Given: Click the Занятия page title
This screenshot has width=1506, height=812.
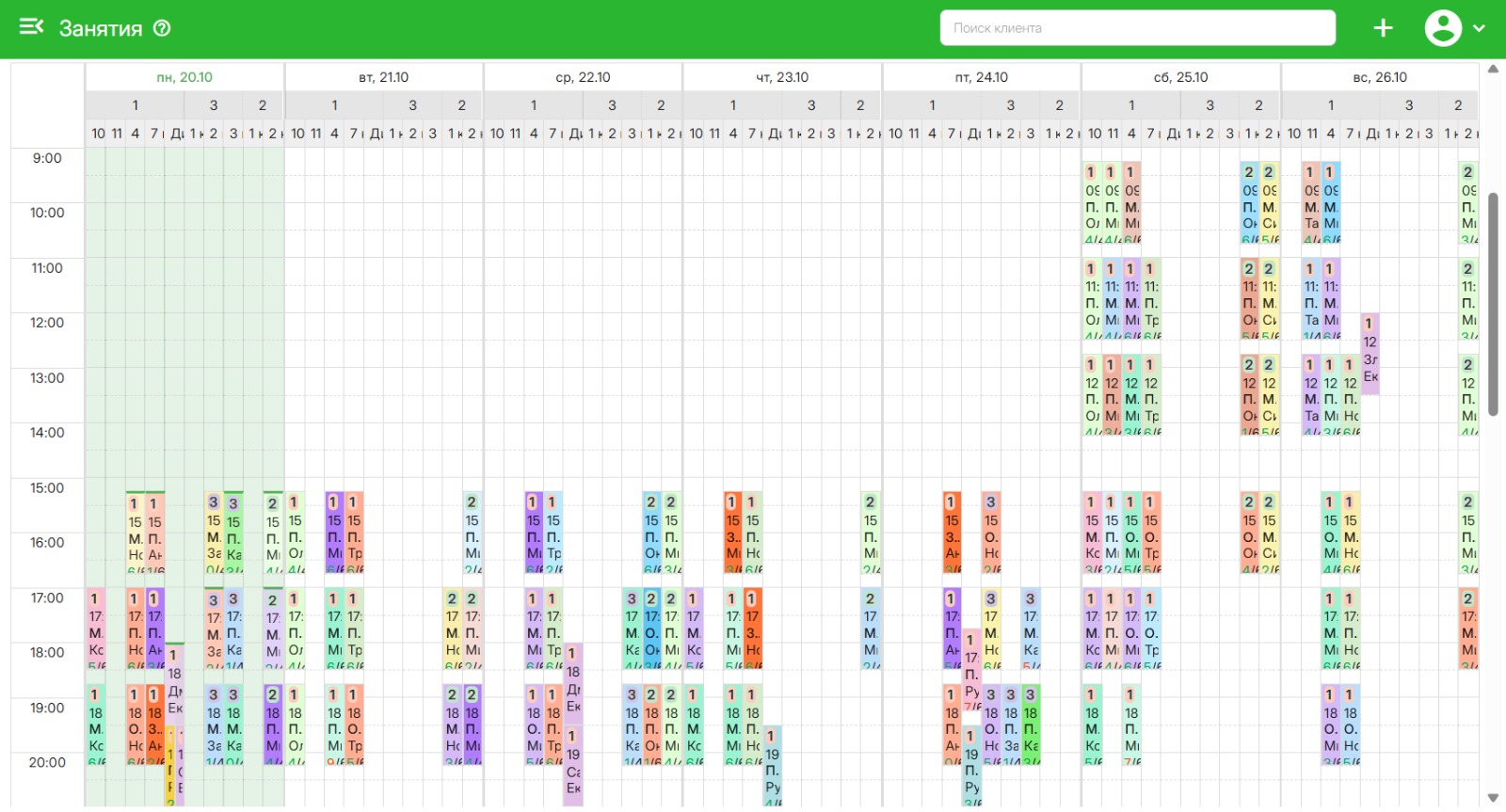Looking at the screenshot, I should coord(101,28).
